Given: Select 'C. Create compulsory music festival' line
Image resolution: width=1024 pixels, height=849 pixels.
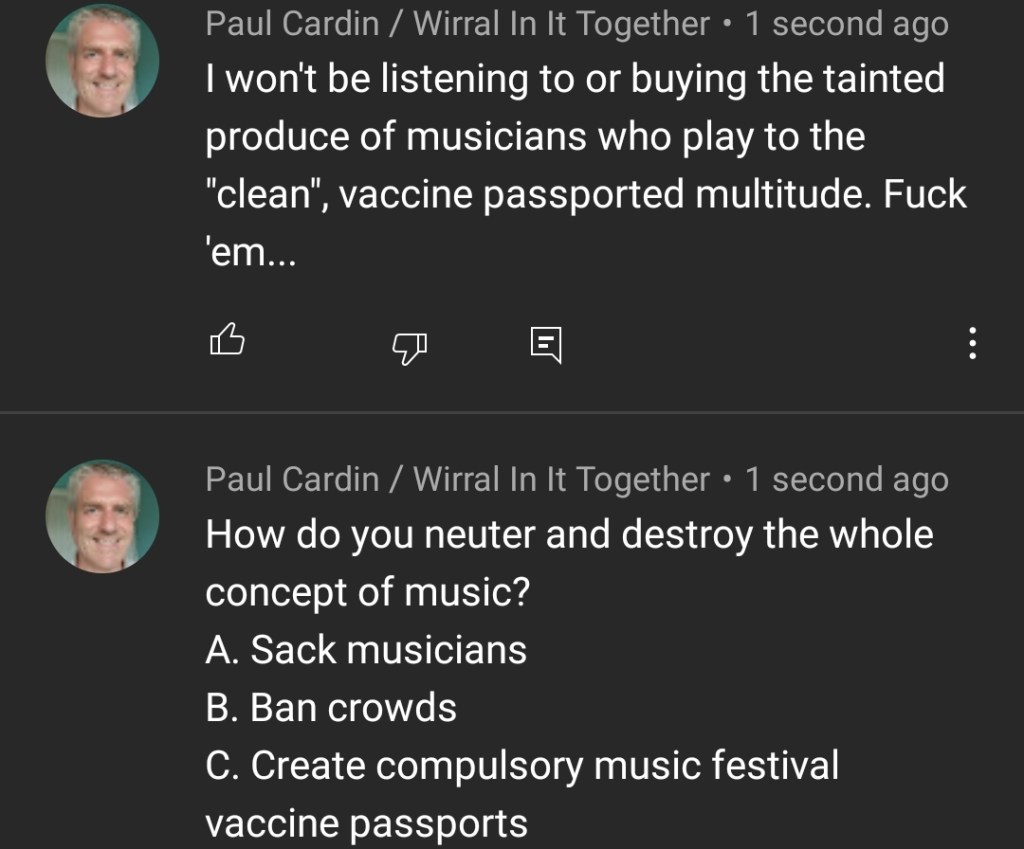Looking at the screenshot, I should point(522,766).
